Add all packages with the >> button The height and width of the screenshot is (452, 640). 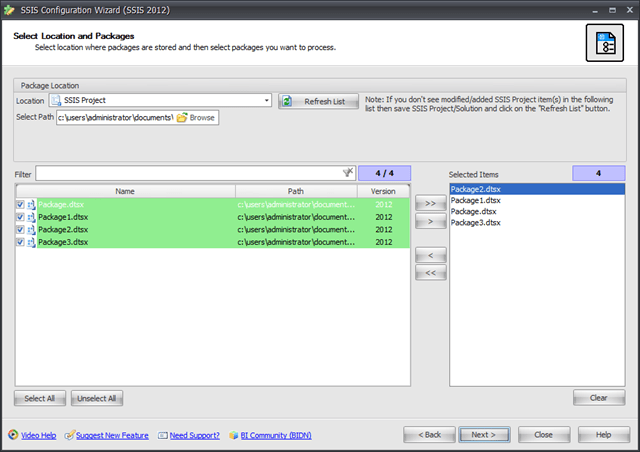[x=431, y=203]
